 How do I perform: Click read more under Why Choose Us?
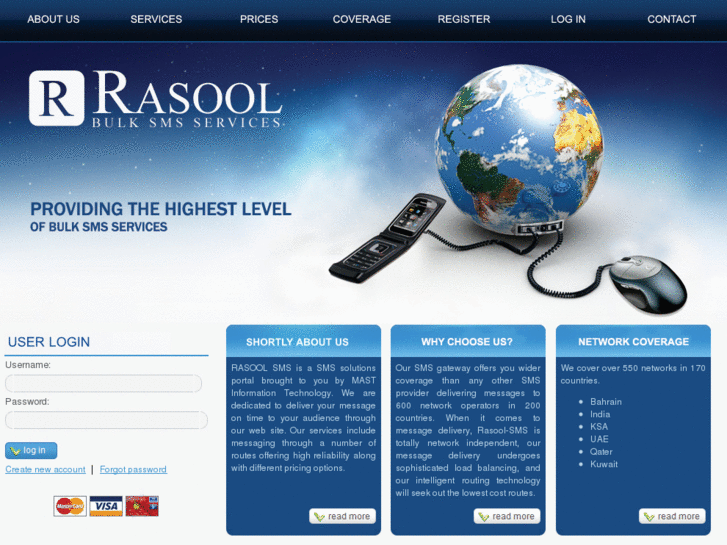507,516
